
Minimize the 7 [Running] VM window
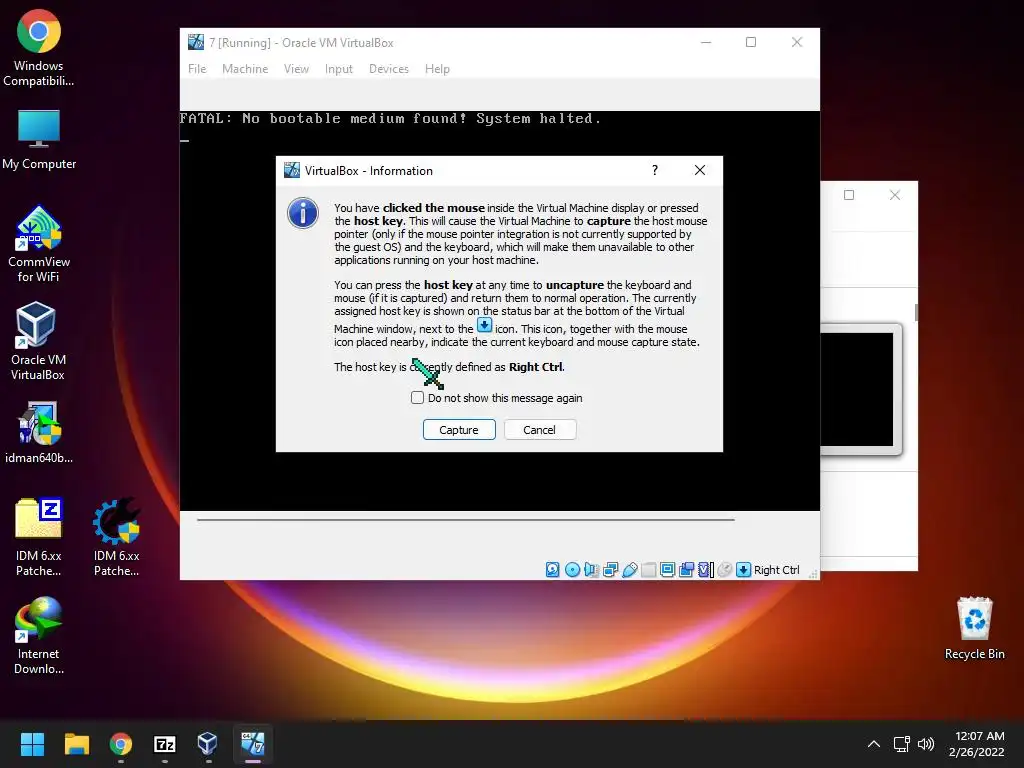point(706,42)
